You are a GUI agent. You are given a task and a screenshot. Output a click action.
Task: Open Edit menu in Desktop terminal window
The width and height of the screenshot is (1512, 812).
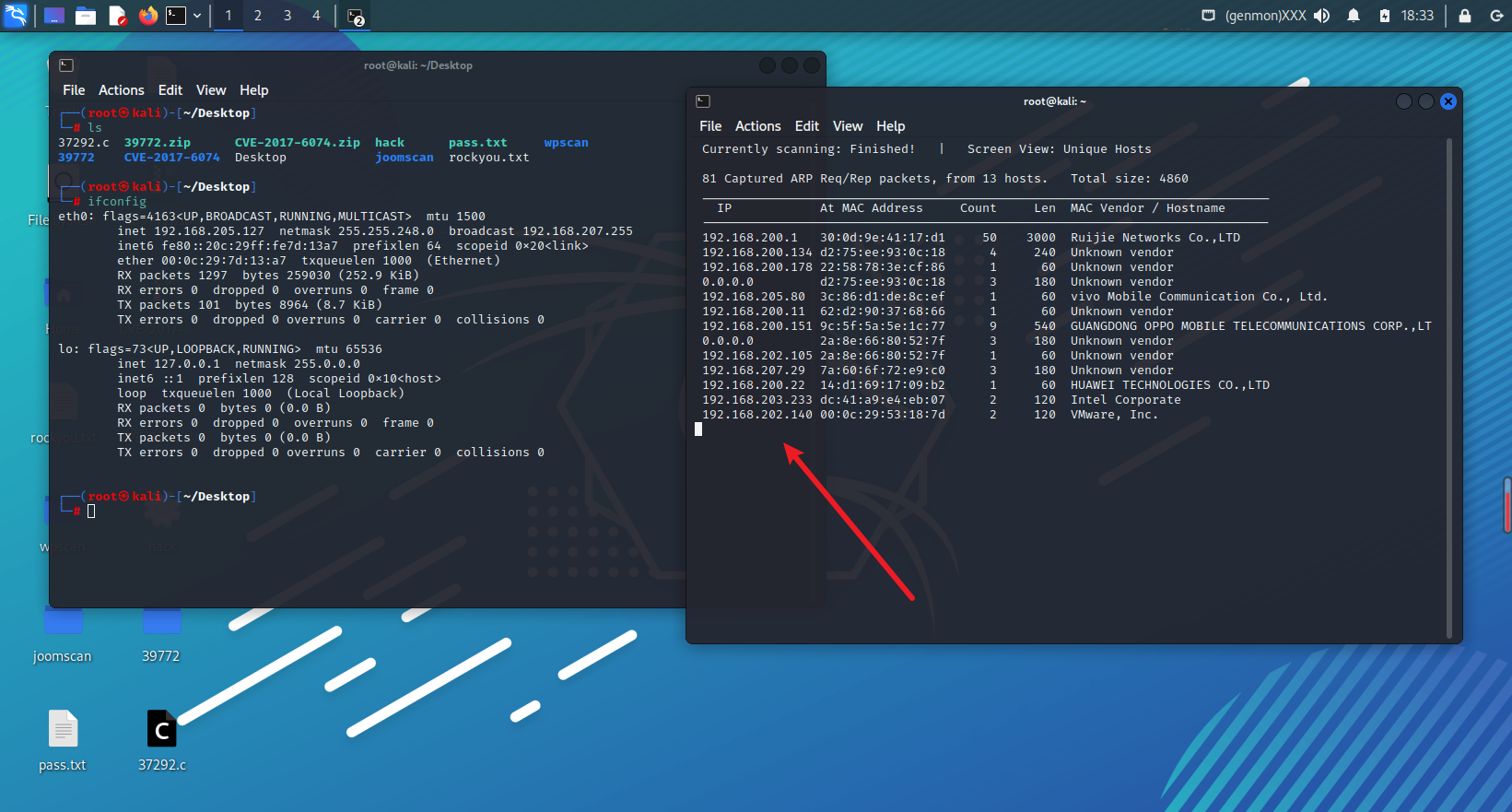[x=170, y=90]
